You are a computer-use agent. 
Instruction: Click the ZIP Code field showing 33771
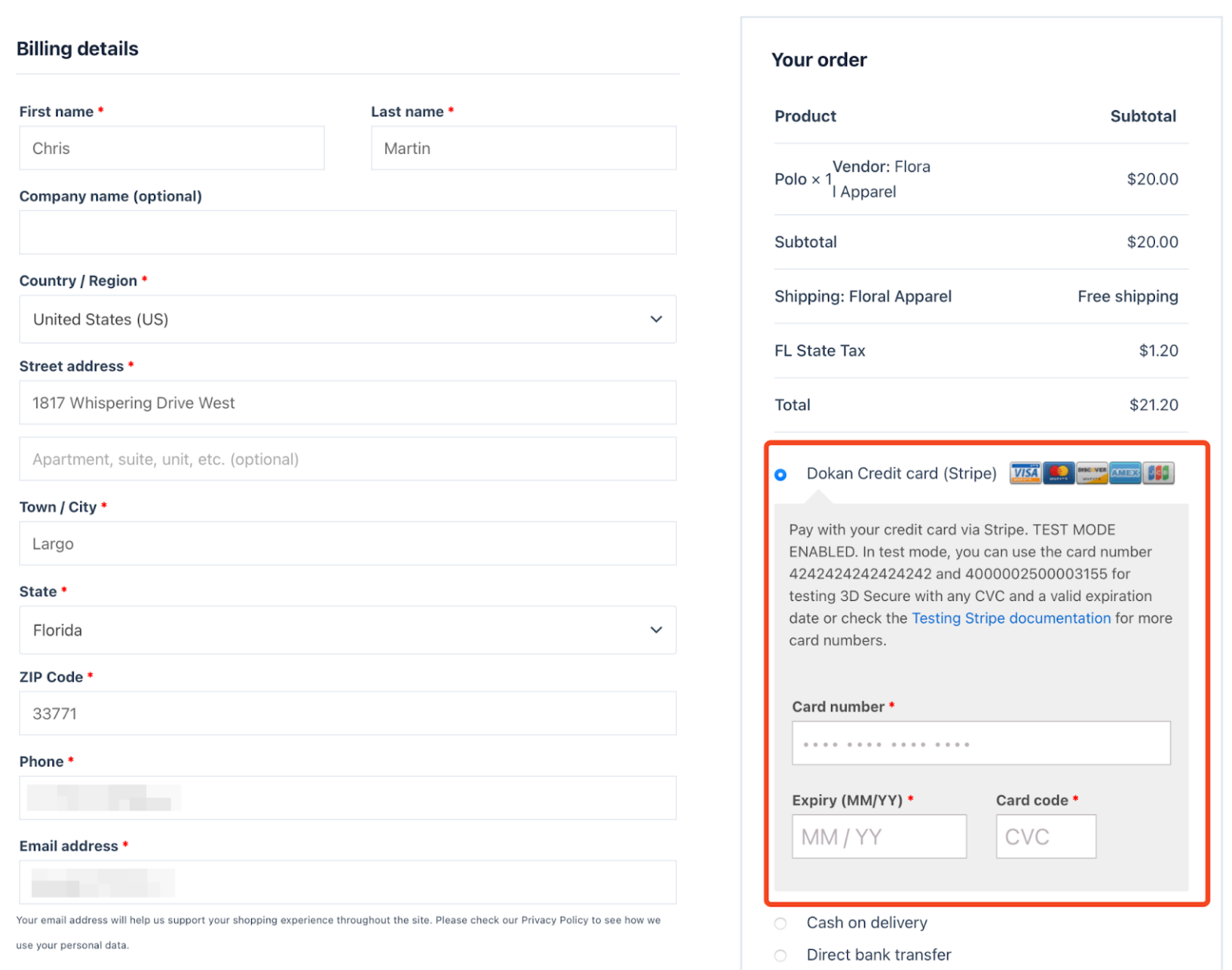point(347,713)
